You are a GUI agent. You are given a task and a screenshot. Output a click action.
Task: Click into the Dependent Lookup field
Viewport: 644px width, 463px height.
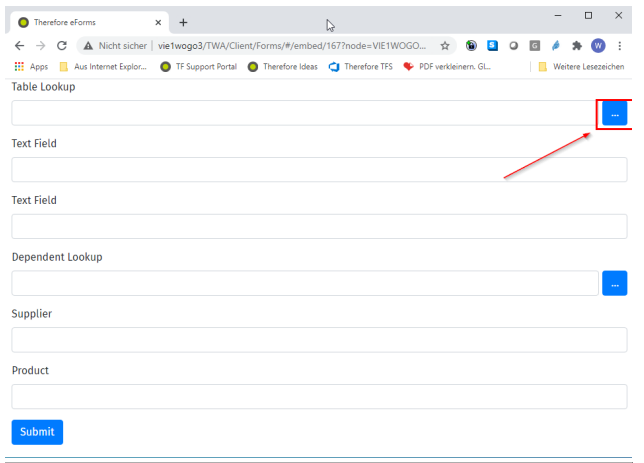[x=305, y=283]
